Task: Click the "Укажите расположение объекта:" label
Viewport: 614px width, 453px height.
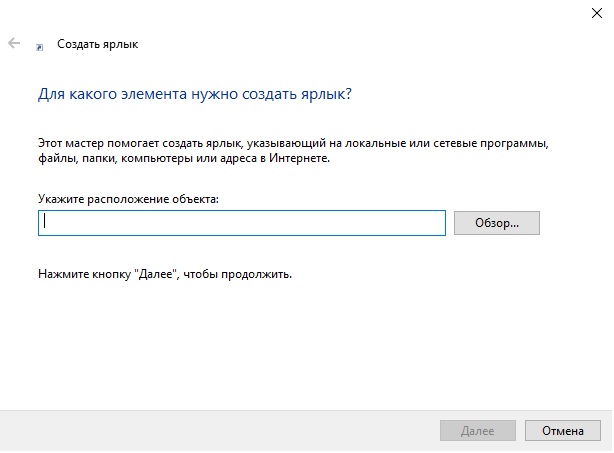Action: pyautogui.click(x=128, y=199)
